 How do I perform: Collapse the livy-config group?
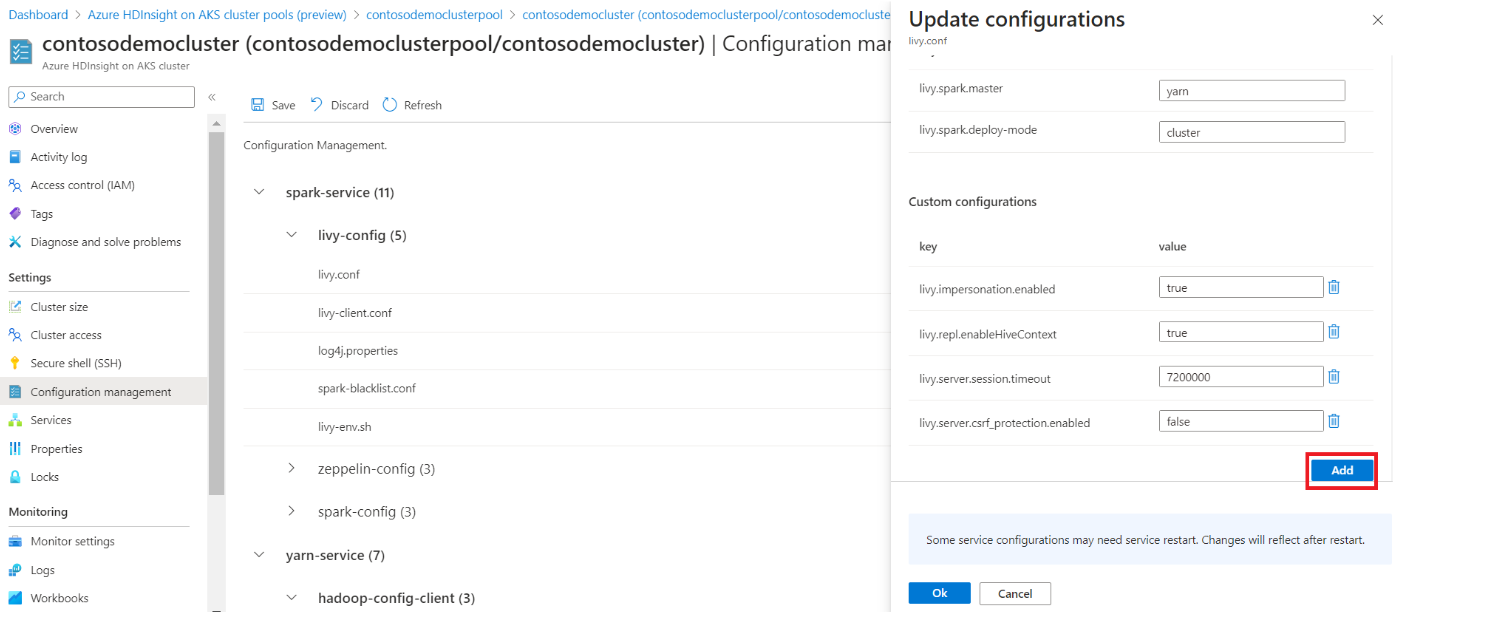pyautogui.click(x=292, y=235)
